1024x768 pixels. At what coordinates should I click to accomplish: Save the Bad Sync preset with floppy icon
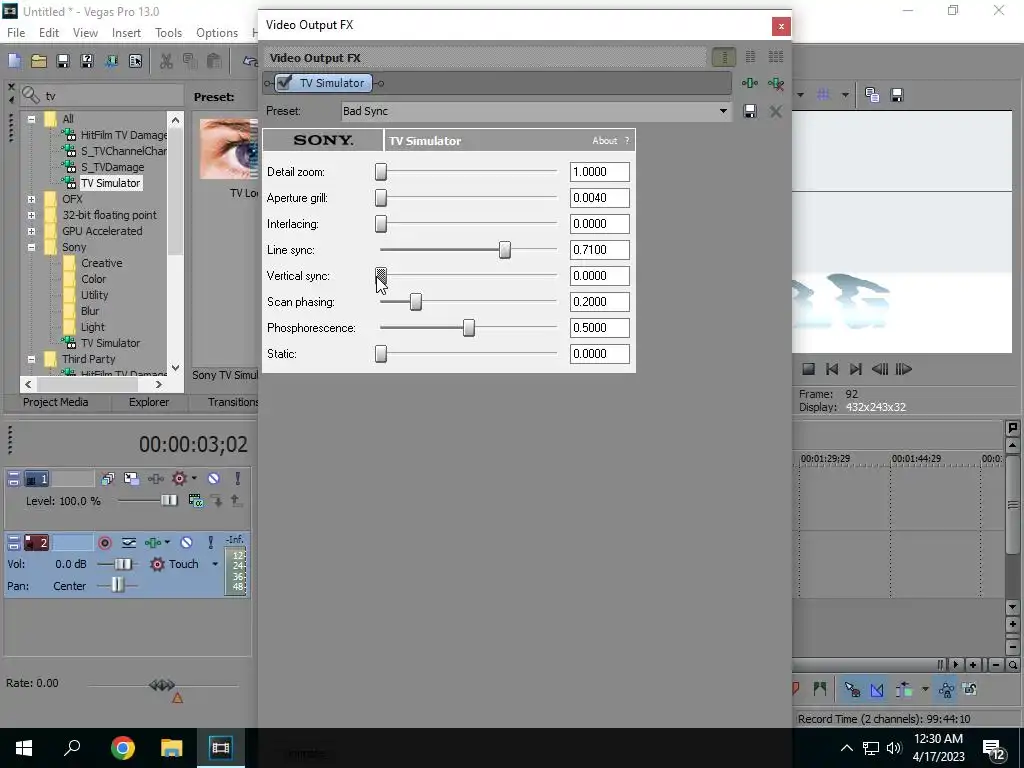pyautogui.click(x=750, y=111)
